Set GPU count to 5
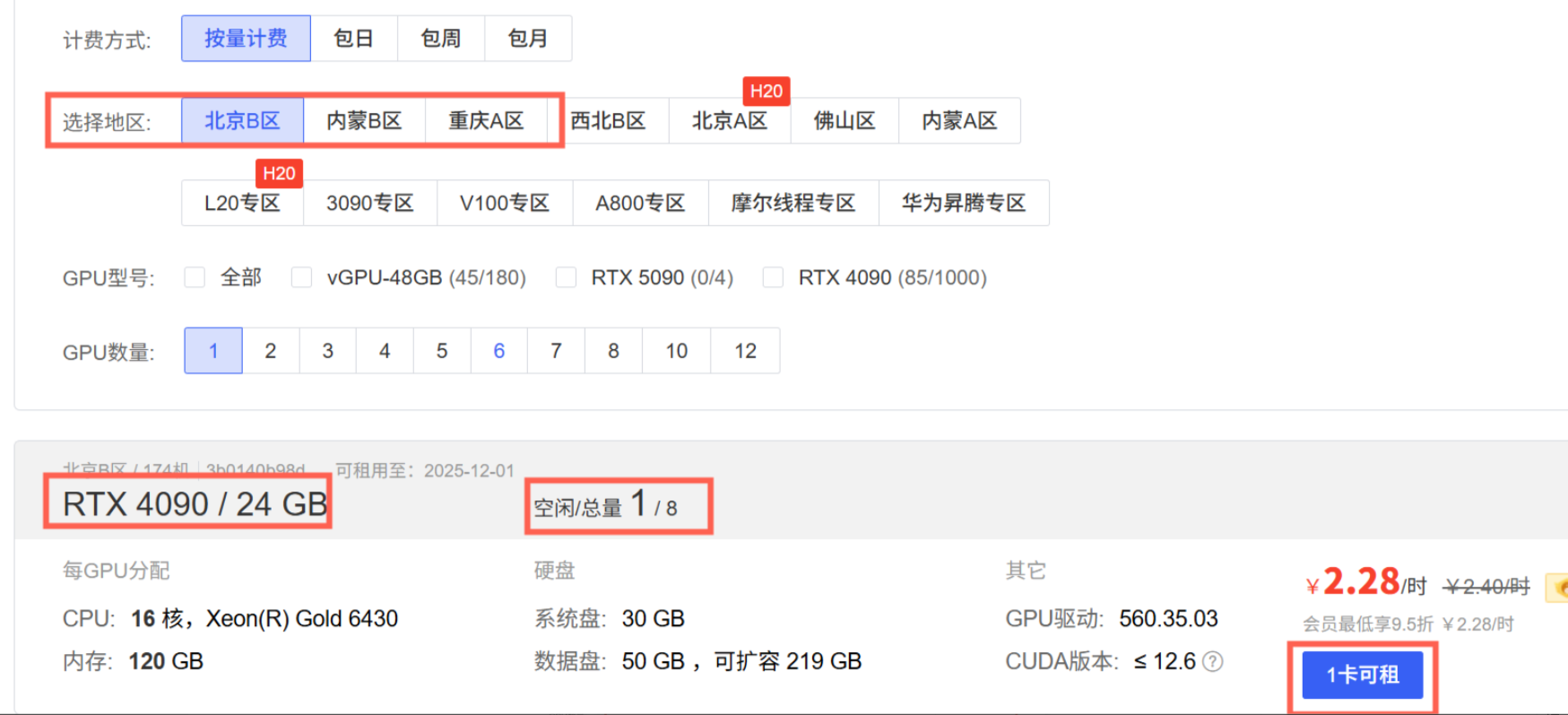 [442, 351]
